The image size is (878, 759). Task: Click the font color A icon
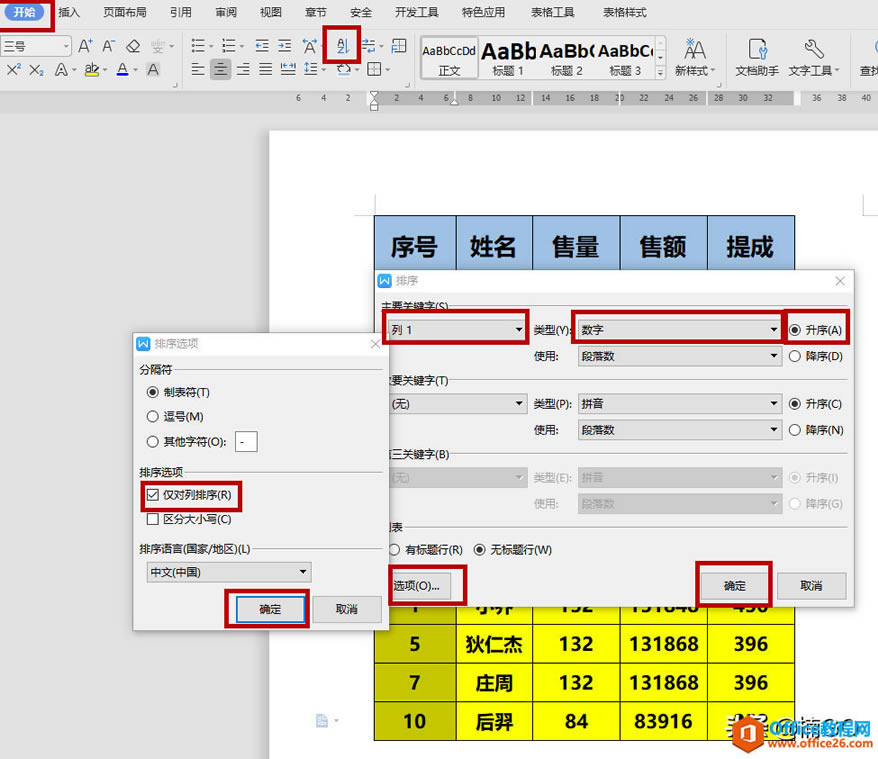(x=122, y=69)
